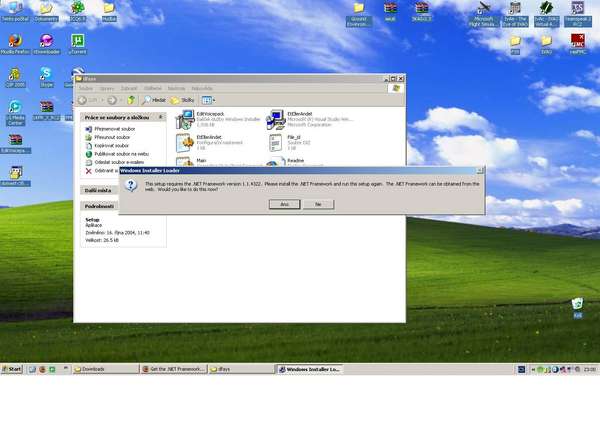Viewport: 600px width, 427px height.
Task: Click the Forward arrow in Explorer toolbar
Action: point(112,100)
